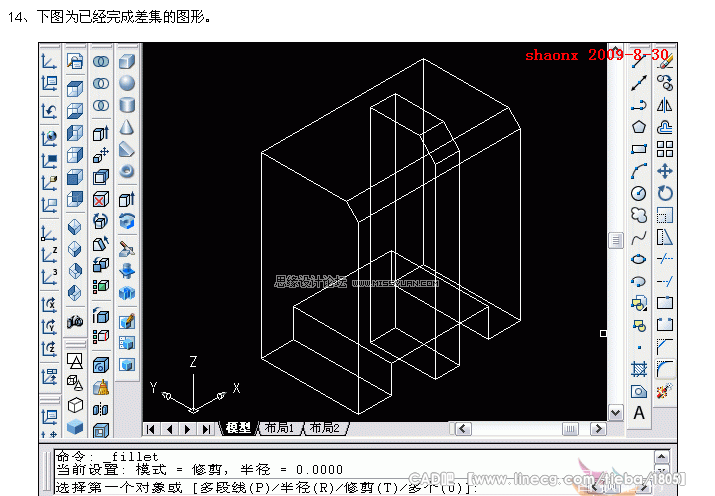
Task: Select the Rectangle draw tool
Action: [639, 149]
